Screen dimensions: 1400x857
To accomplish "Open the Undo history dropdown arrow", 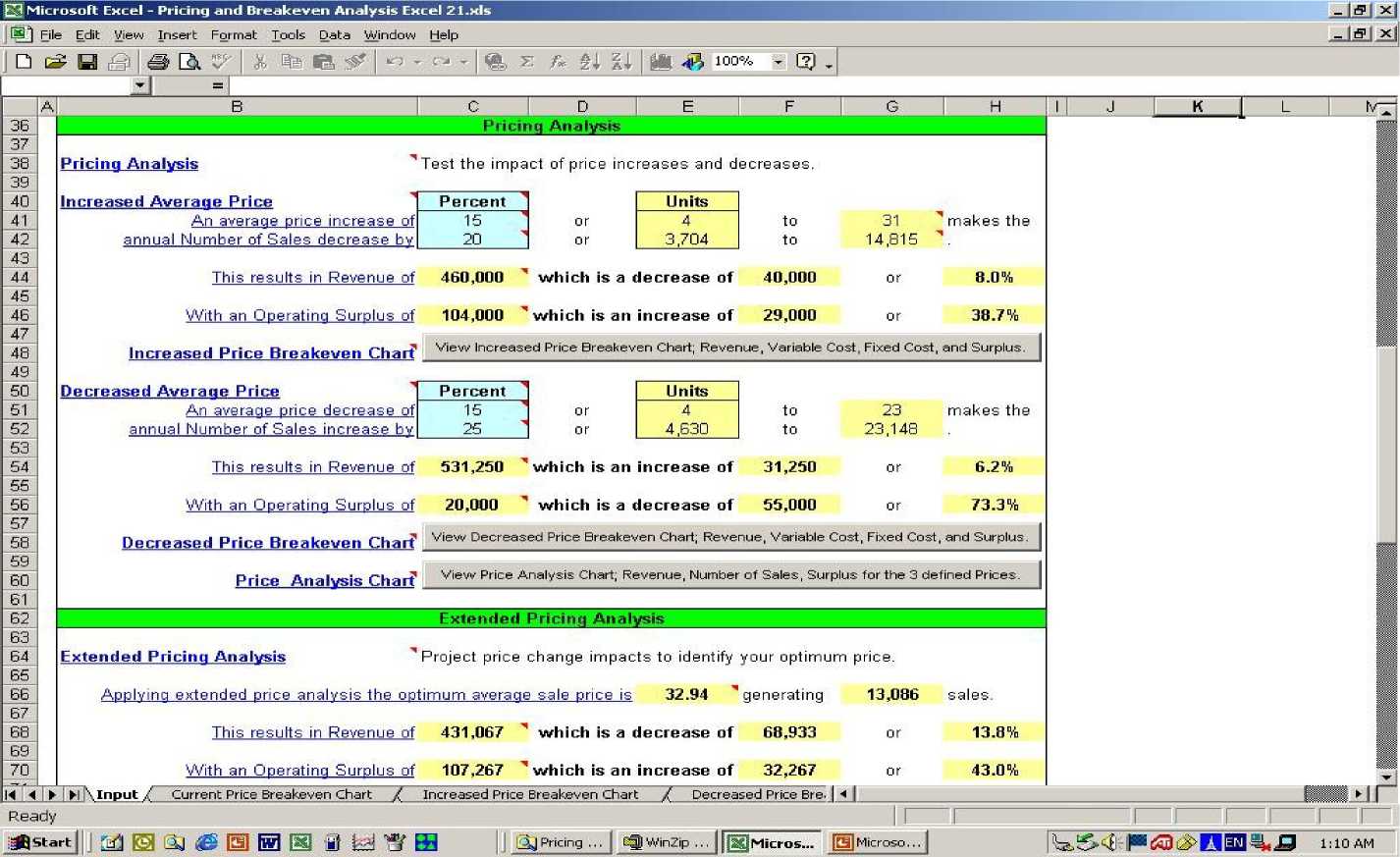I will (417, 62).
